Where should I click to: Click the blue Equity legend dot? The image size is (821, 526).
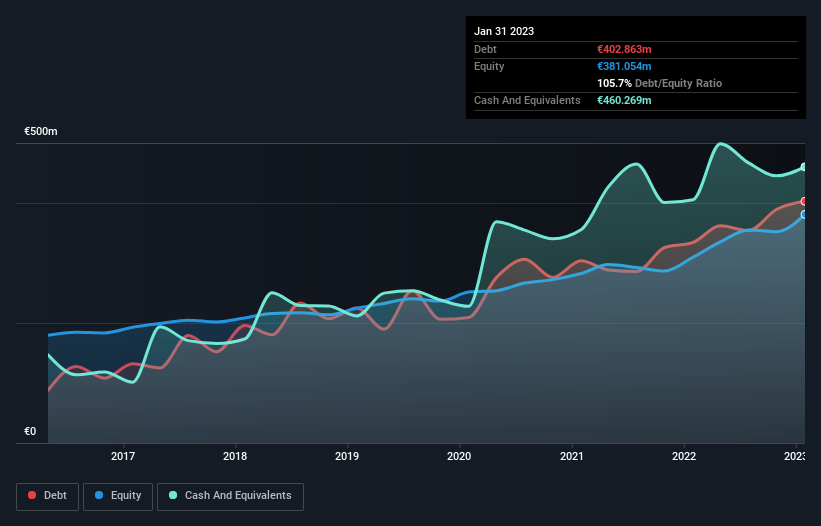tap(99, 495)
